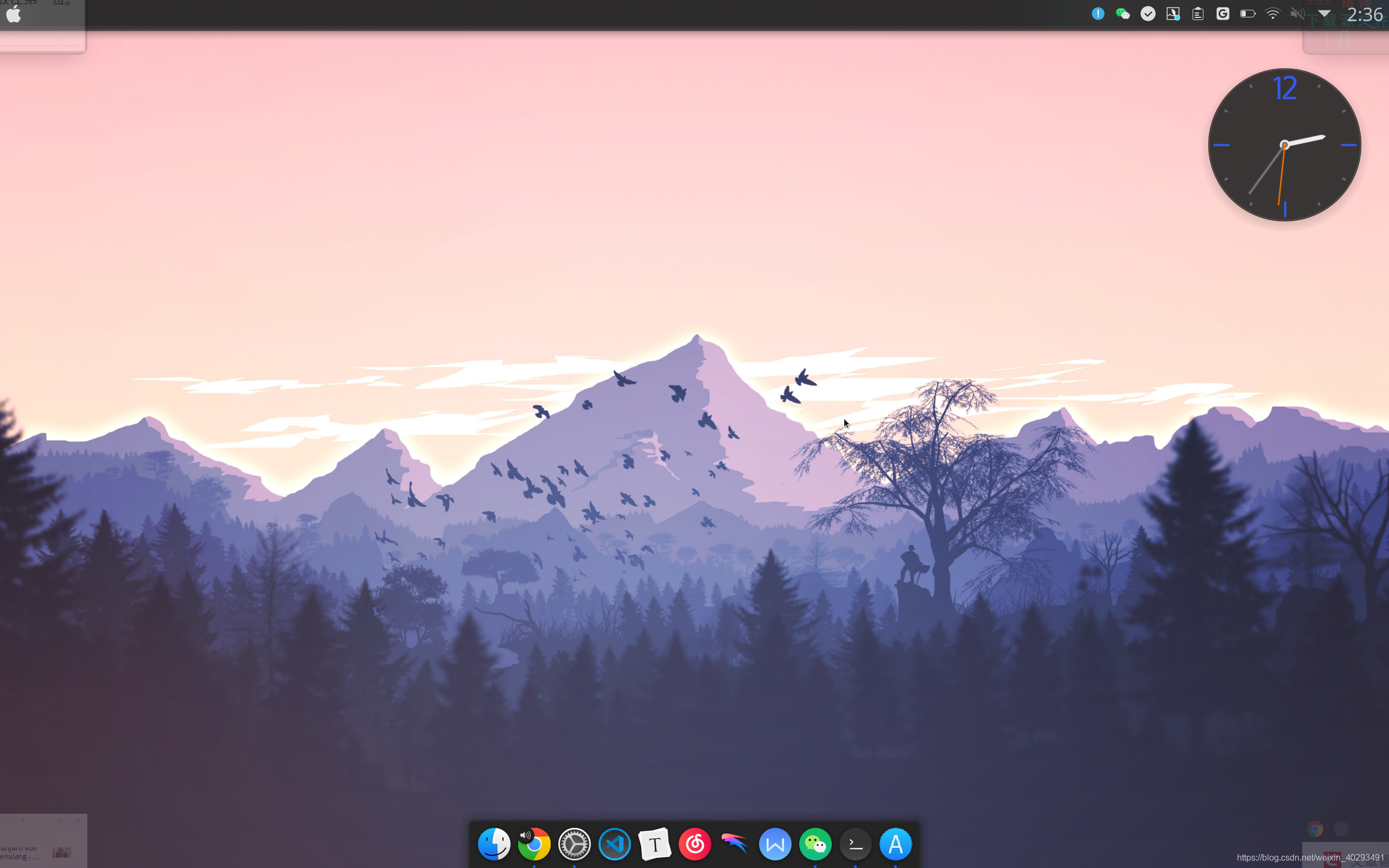Image resolution: width=1389 pixels, height=868 pixels.
Task: Open the feather-shaped app in dock
Action: pyautogui.click(x=735, y=844)
